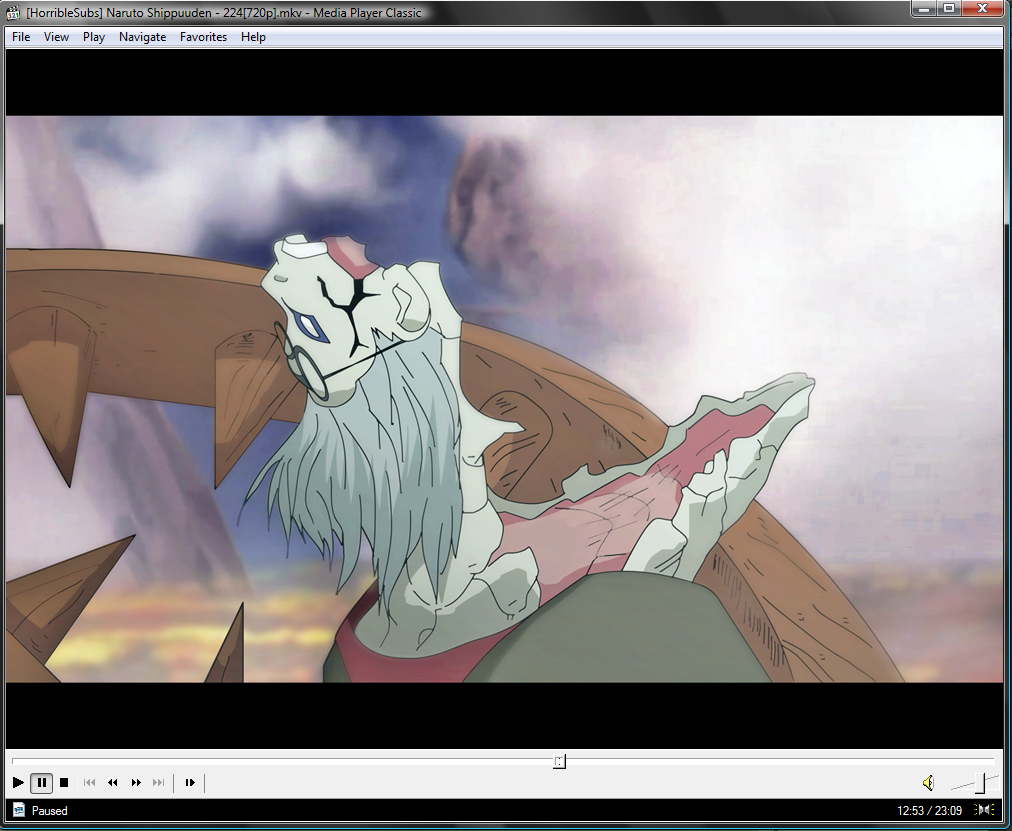Open the View menu

coord(56,37)
